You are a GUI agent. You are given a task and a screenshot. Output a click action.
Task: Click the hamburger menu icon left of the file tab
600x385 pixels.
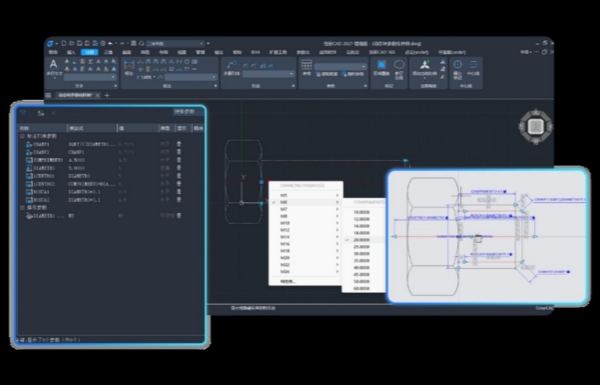[x=48, y=95]
